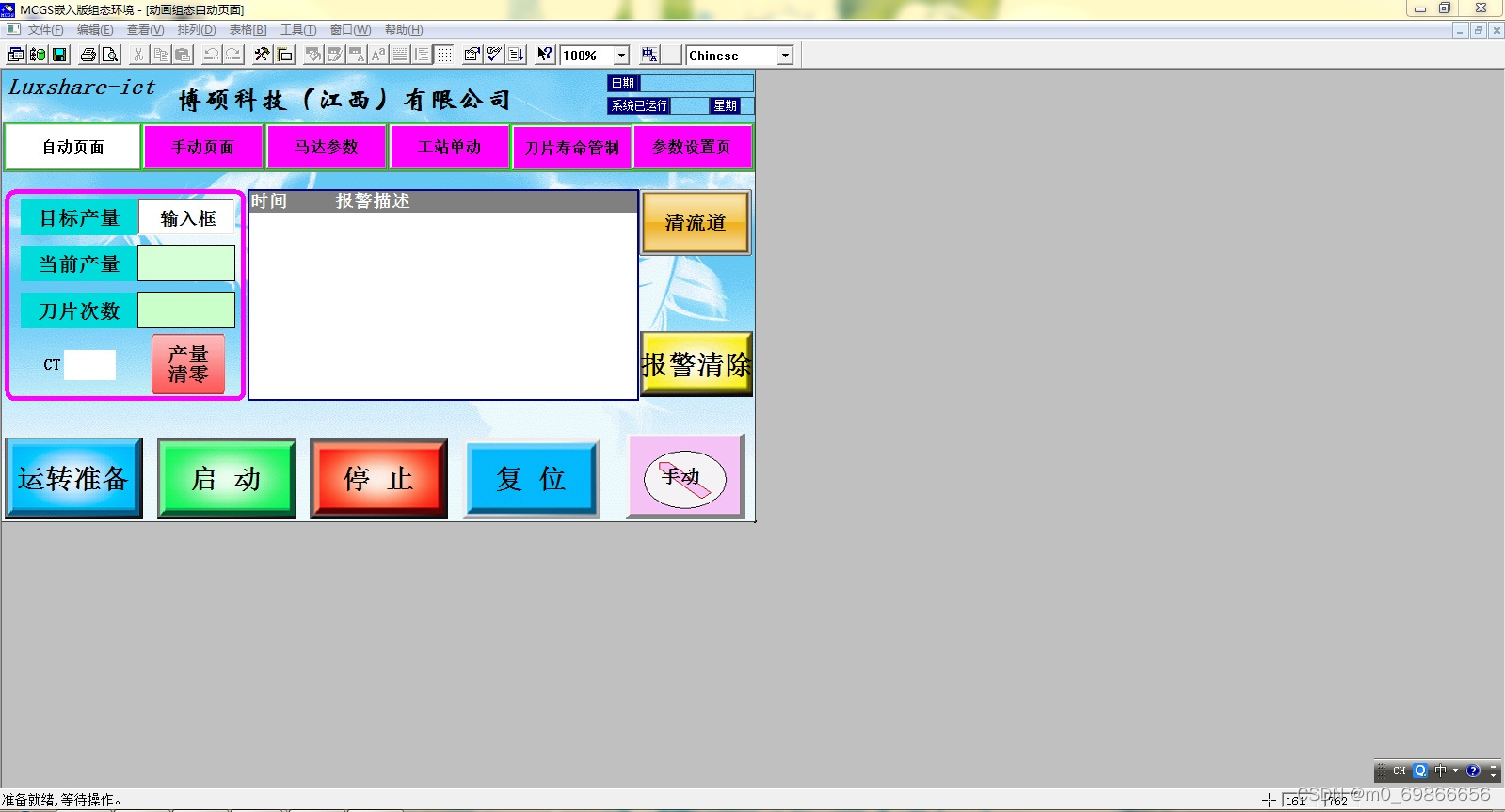Image resolution: width=1505 pixels, height=812 pixels.
Task: Click the scissors cut icon
Action: pyautogui.click(x=138, y=55)
